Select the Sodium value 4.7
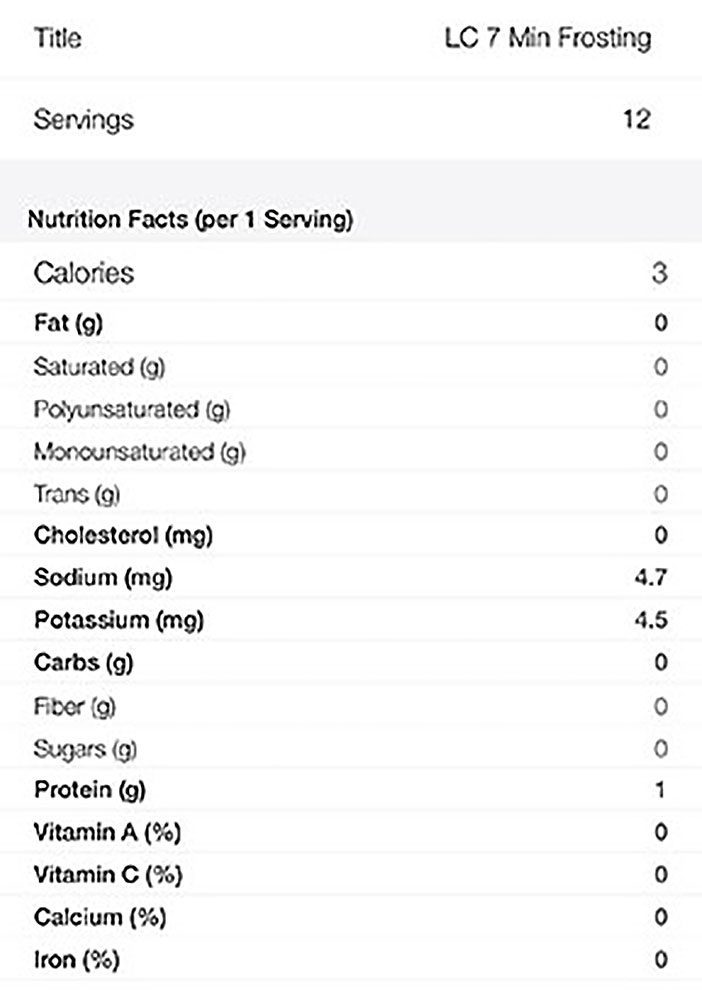The height and width of the screenshot is (1000, 702). (x=650, y=577)
